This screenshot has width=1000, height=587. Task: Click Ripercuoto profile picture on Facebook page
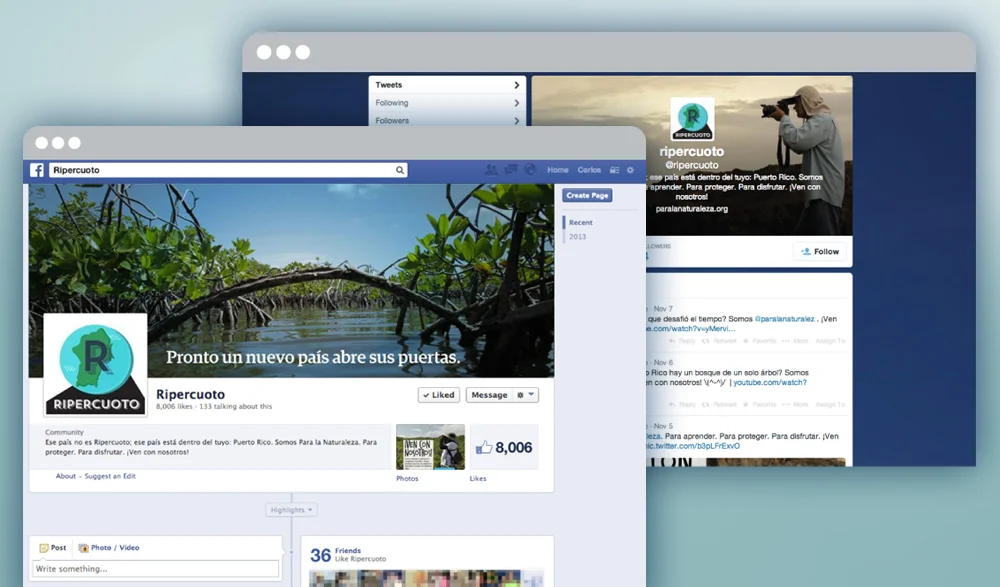96,365
